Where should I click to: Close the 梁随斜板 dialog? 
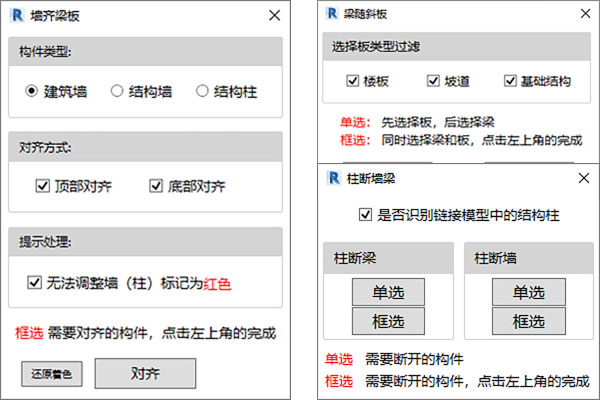pyautogui.click(x=582, y=15)
